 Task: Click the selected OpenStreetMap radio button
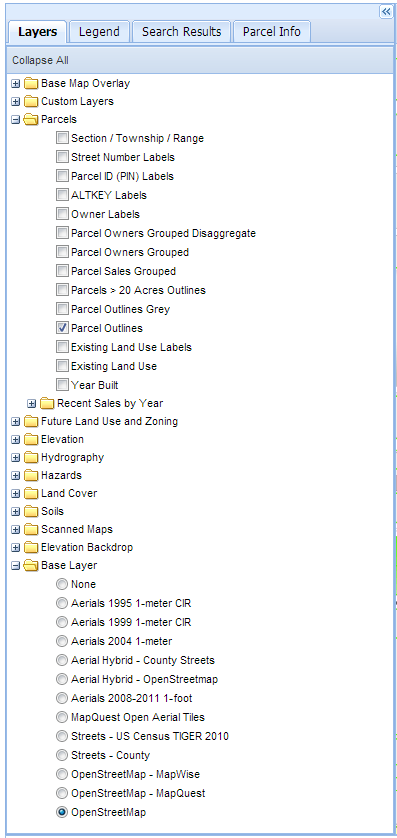[x=63, y=812]
